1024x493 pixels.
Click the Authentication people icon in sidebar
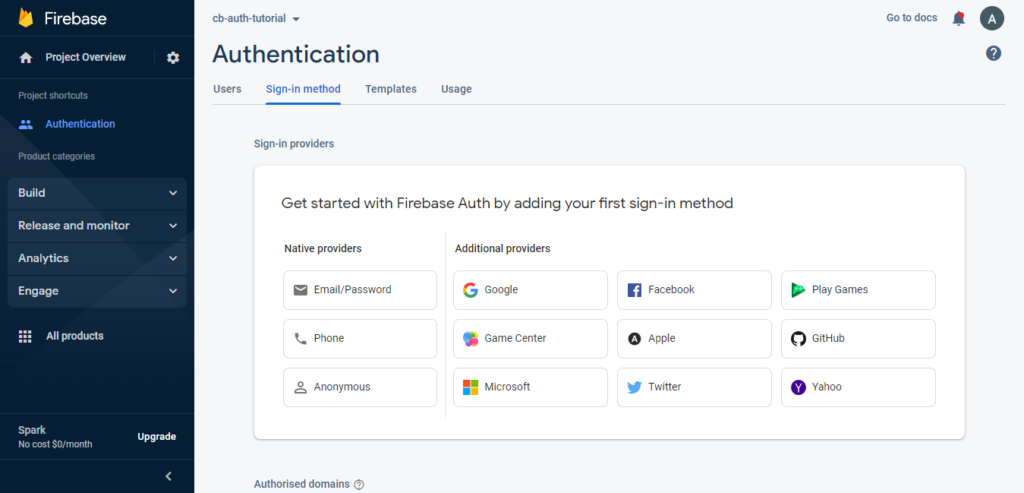click(25, 124)
